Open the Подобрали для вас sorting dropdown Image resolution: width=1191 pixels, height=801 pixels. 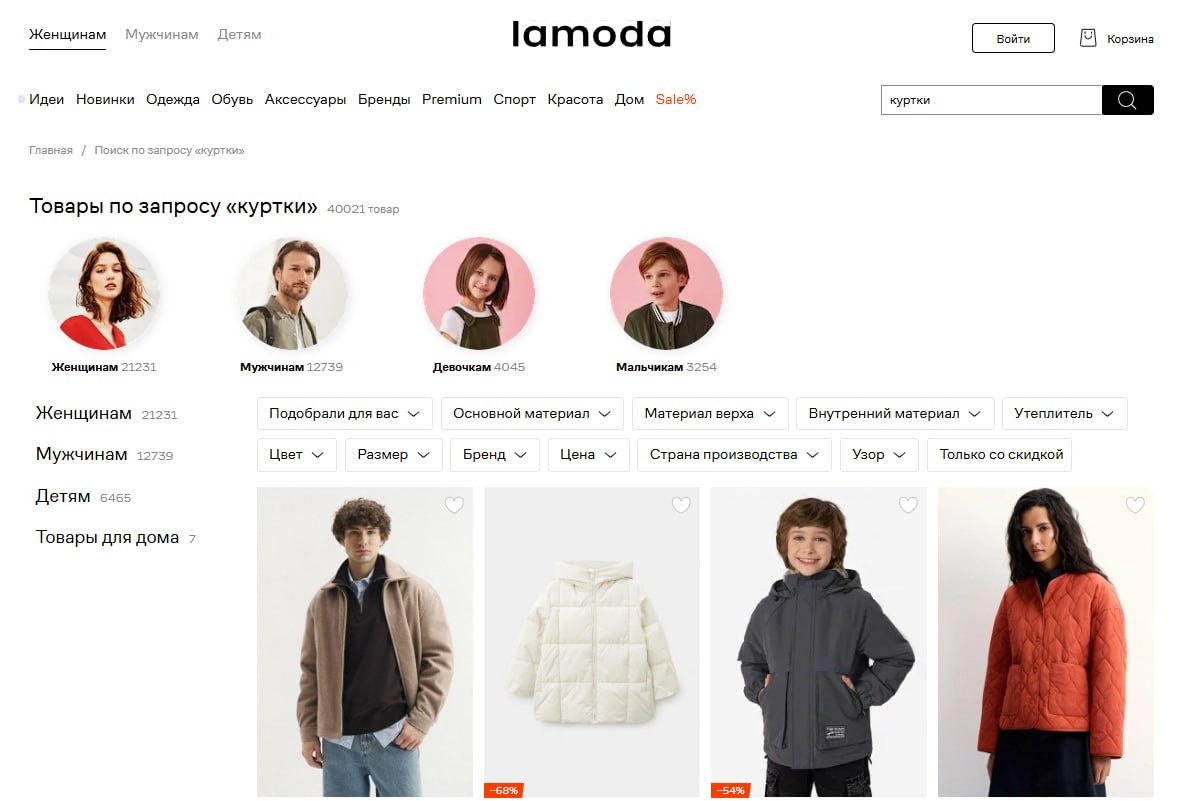(x=344, y=414)
